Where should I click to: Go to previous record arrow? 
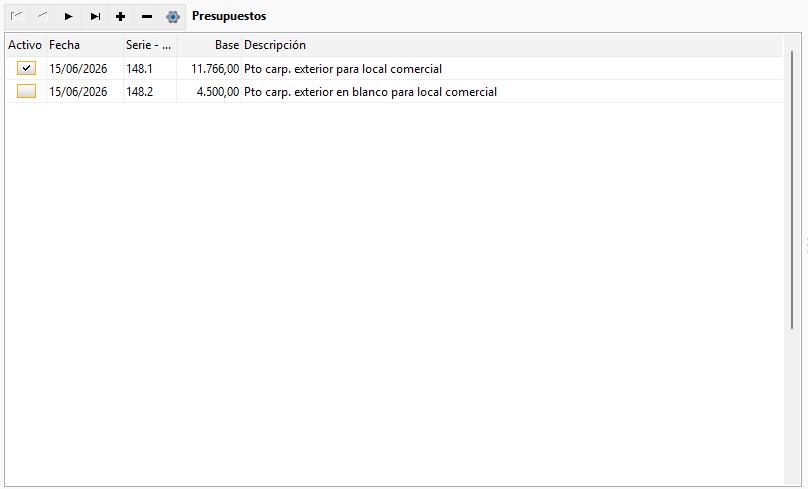(x=43, y=16)
